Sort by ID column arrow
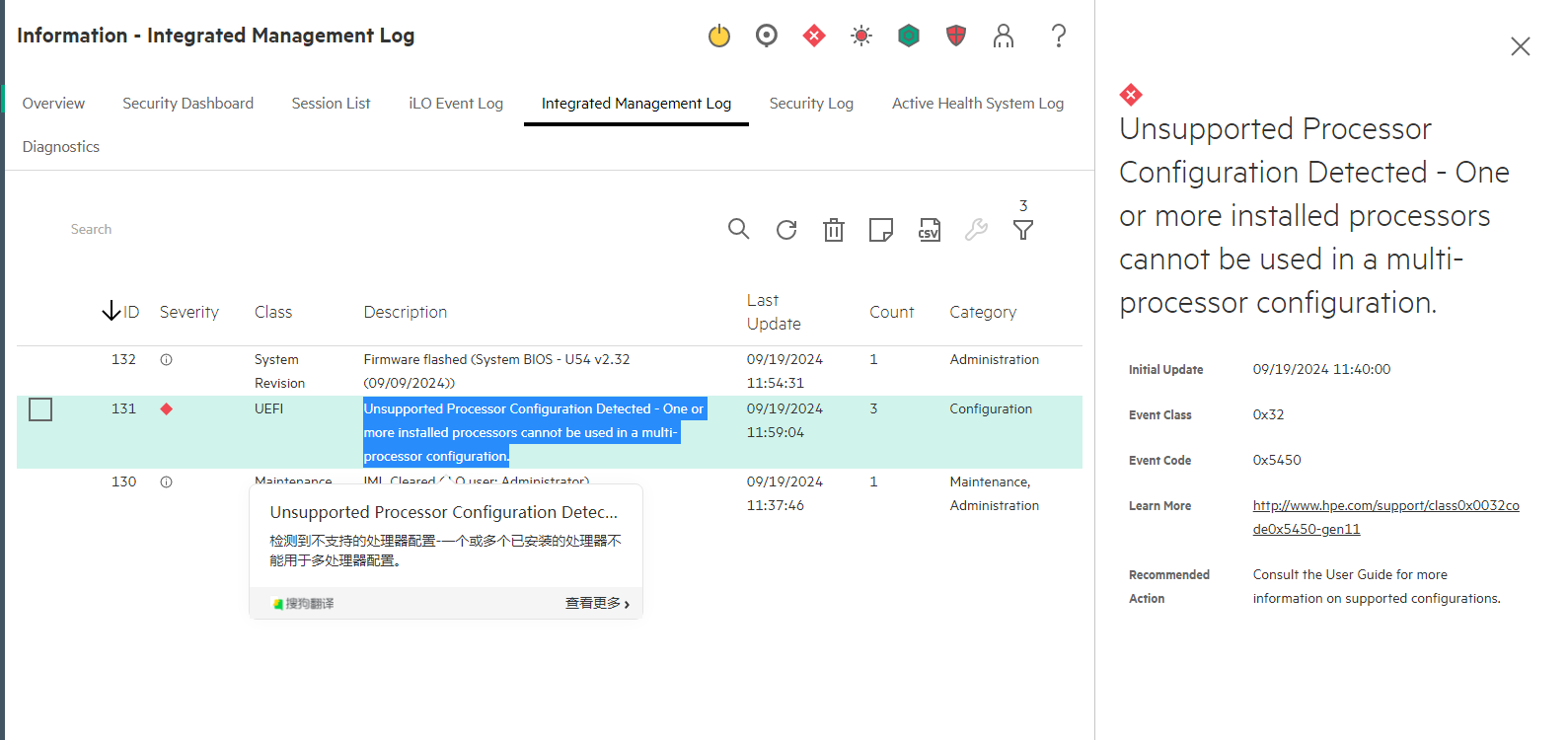 112,312
